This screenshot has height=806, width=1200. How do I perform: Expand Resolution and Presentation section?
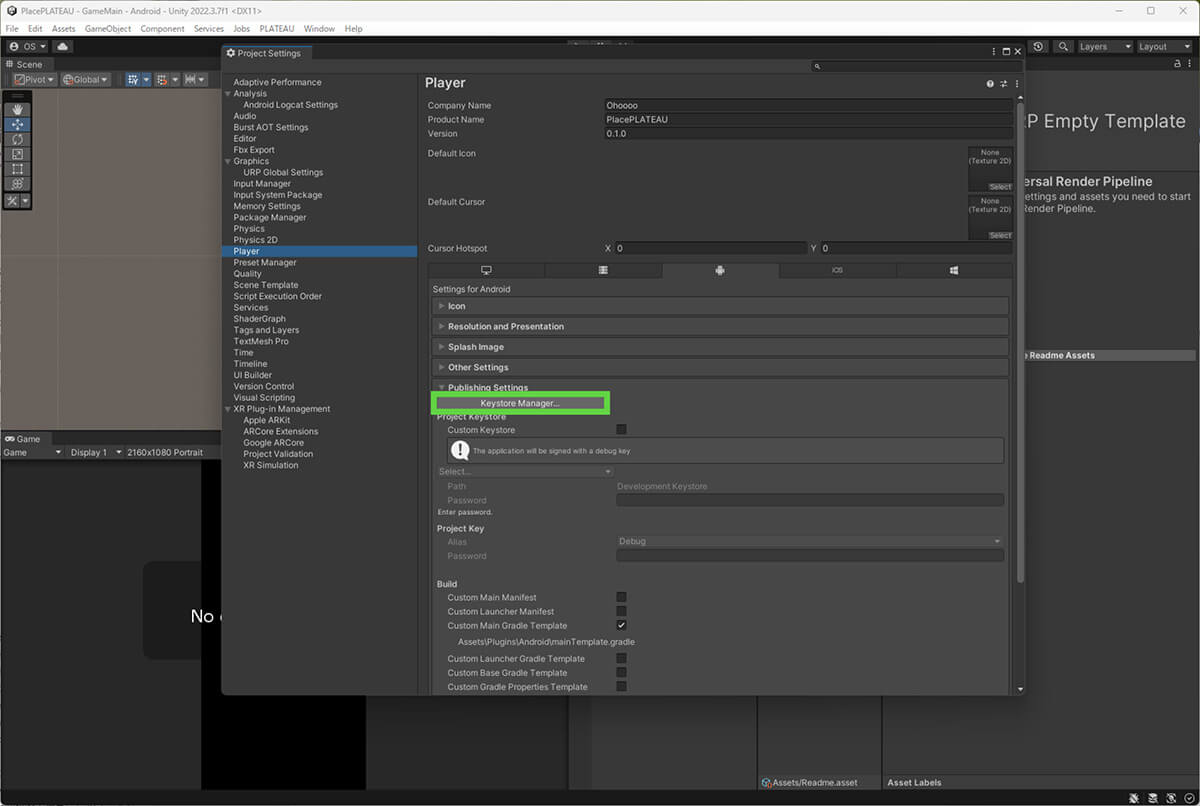[x=720, y=326]
